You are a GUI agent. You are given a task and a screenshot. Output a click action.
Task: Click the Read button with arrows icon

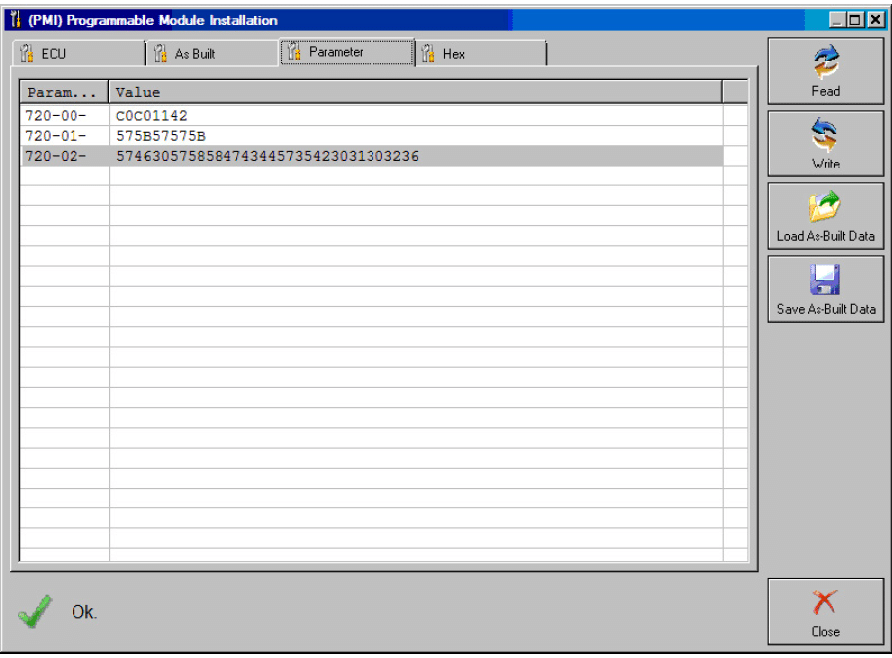[x=825, y=71]
